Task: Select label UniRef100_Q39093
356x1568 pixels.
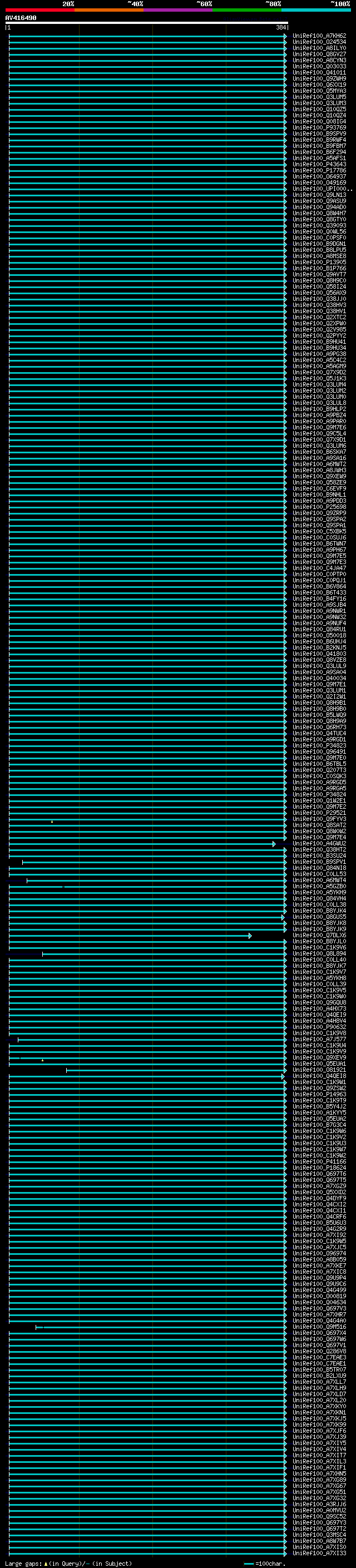Action: coord(319,225)
